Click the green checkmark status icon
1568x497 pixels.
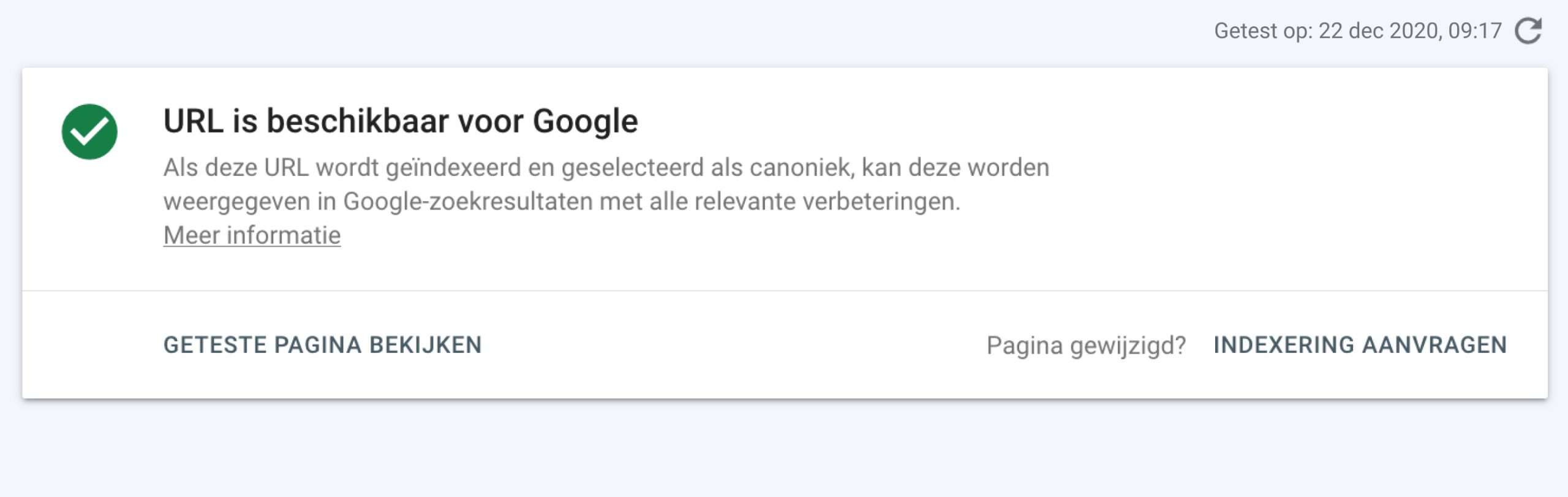pos(89,132)
